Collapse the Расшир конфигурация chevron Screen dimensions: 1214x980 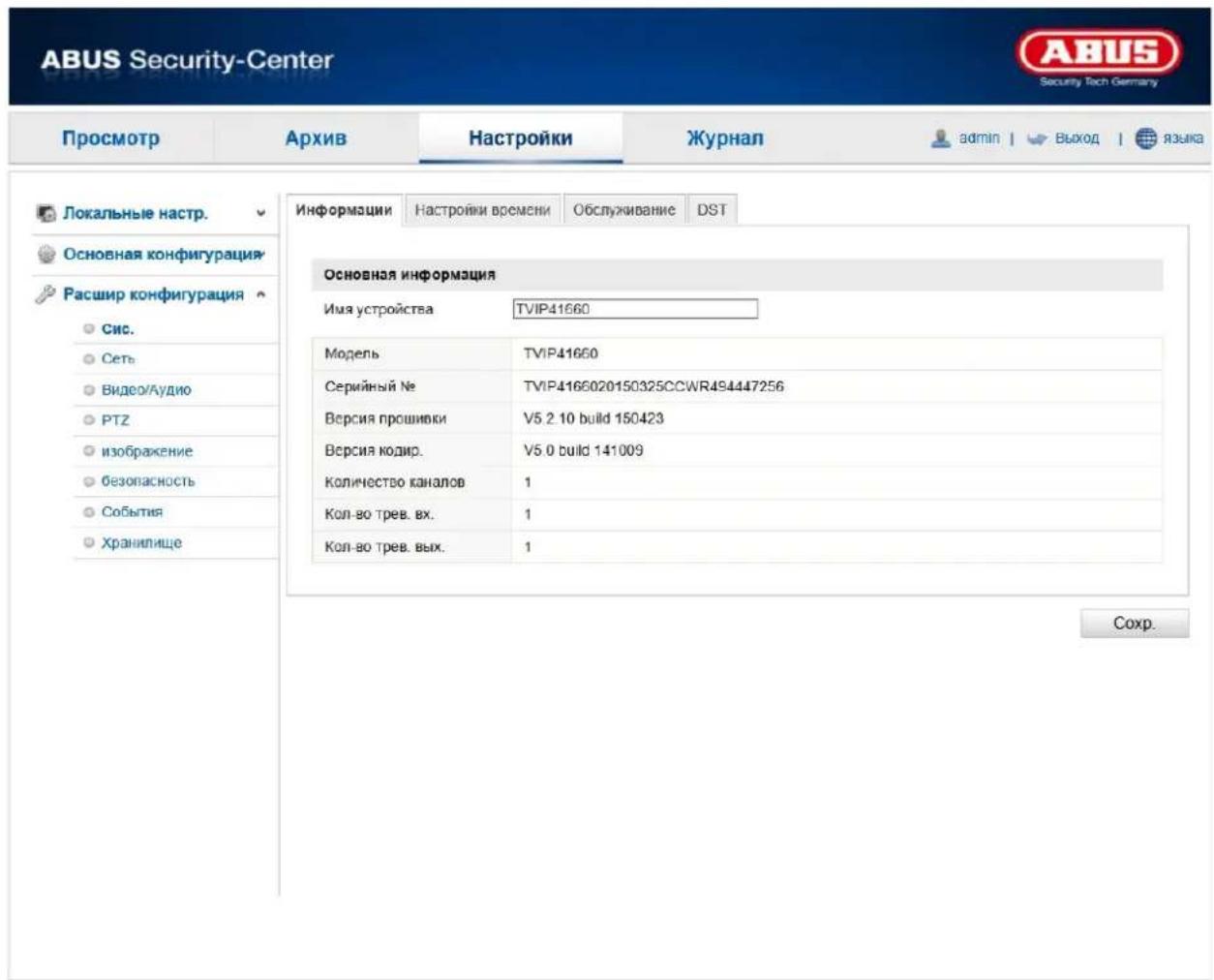coord(261,294)
